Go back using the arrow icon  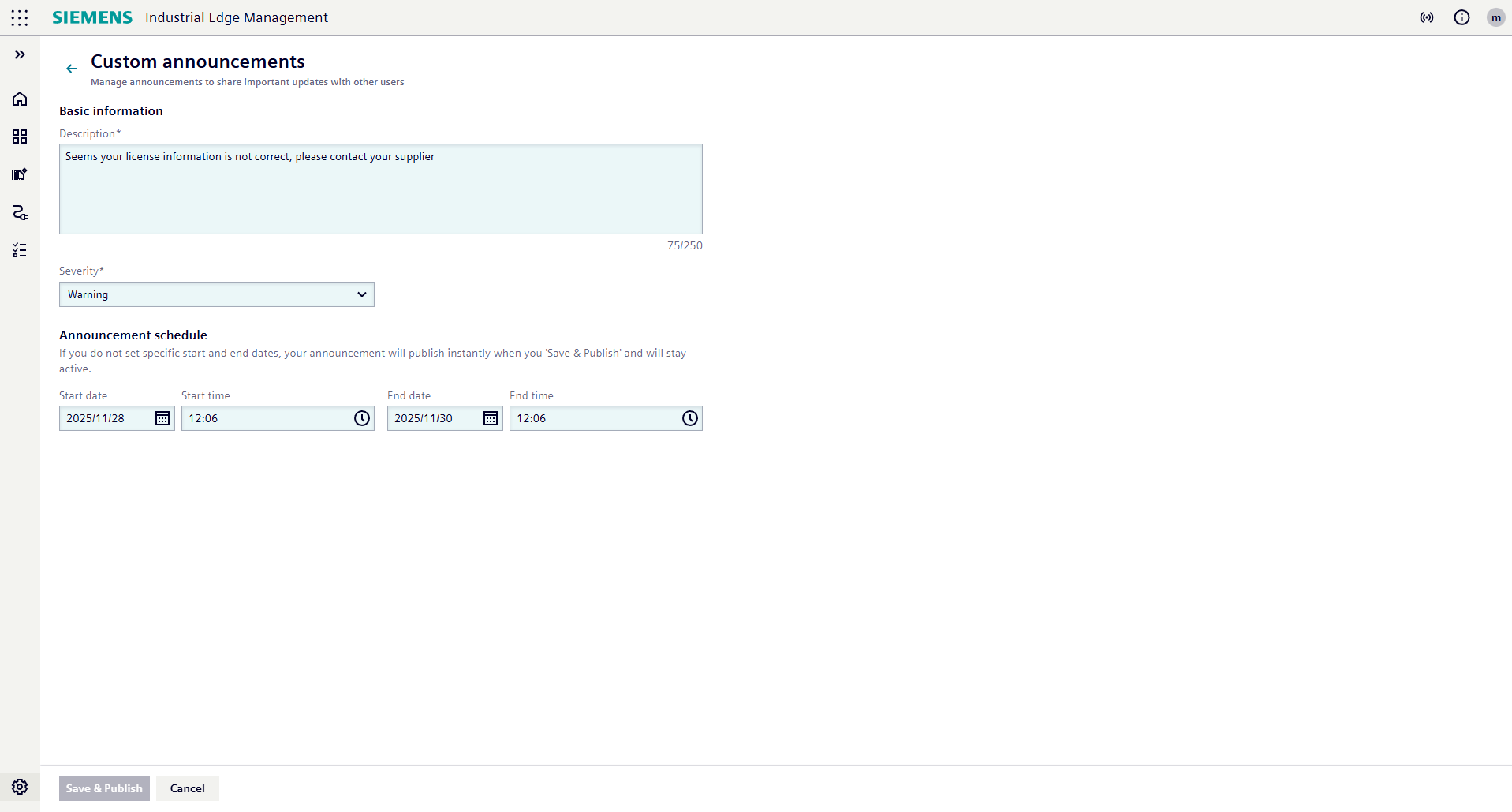(72, 69)
